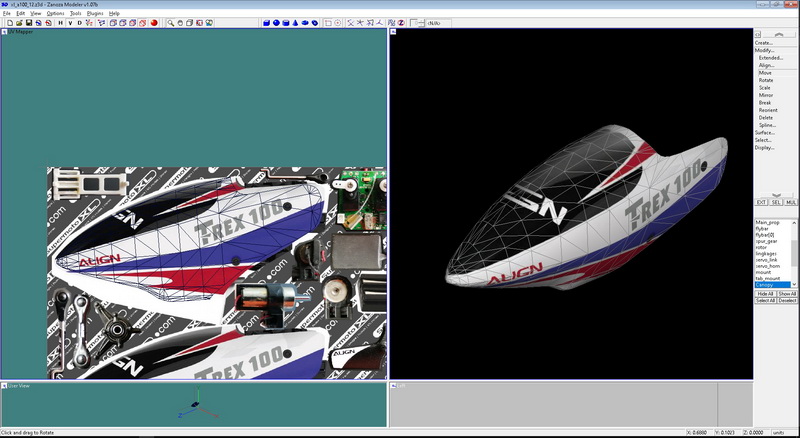Expand the Create... command group
800x438 pixels.
[x=764, y=43]
